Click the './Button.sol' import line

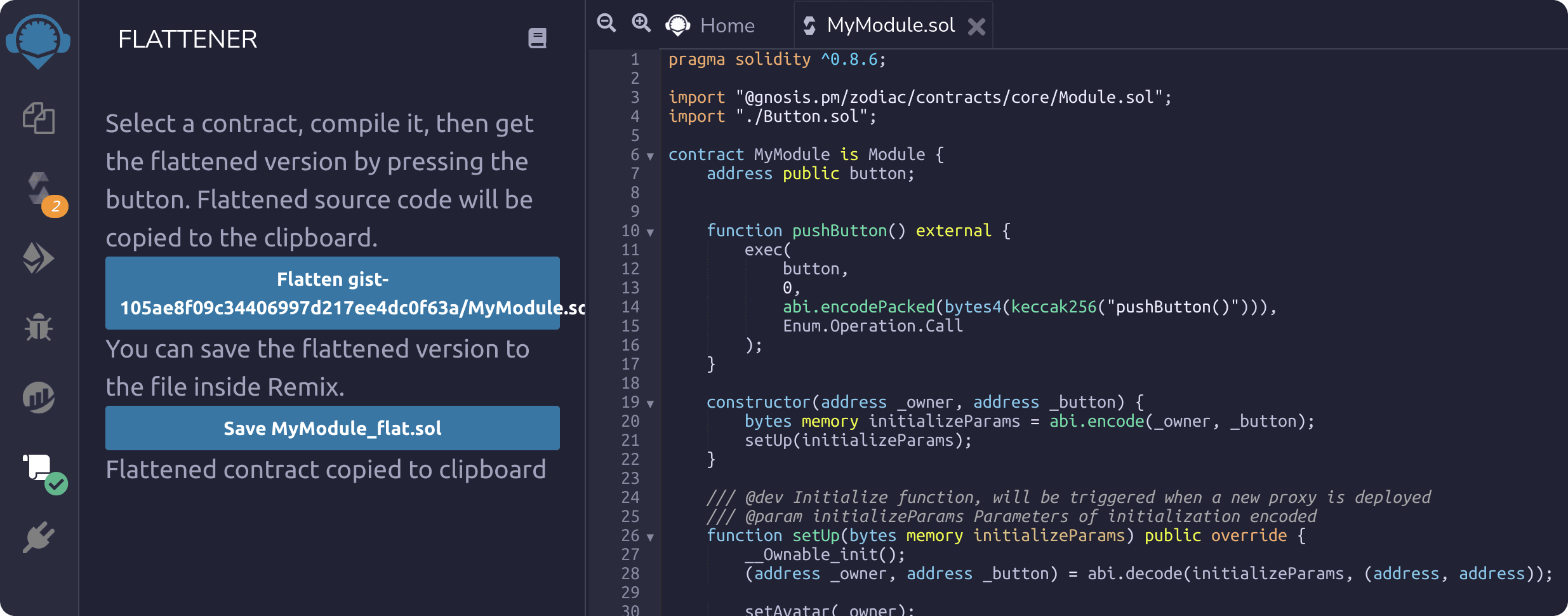[773, 116]
